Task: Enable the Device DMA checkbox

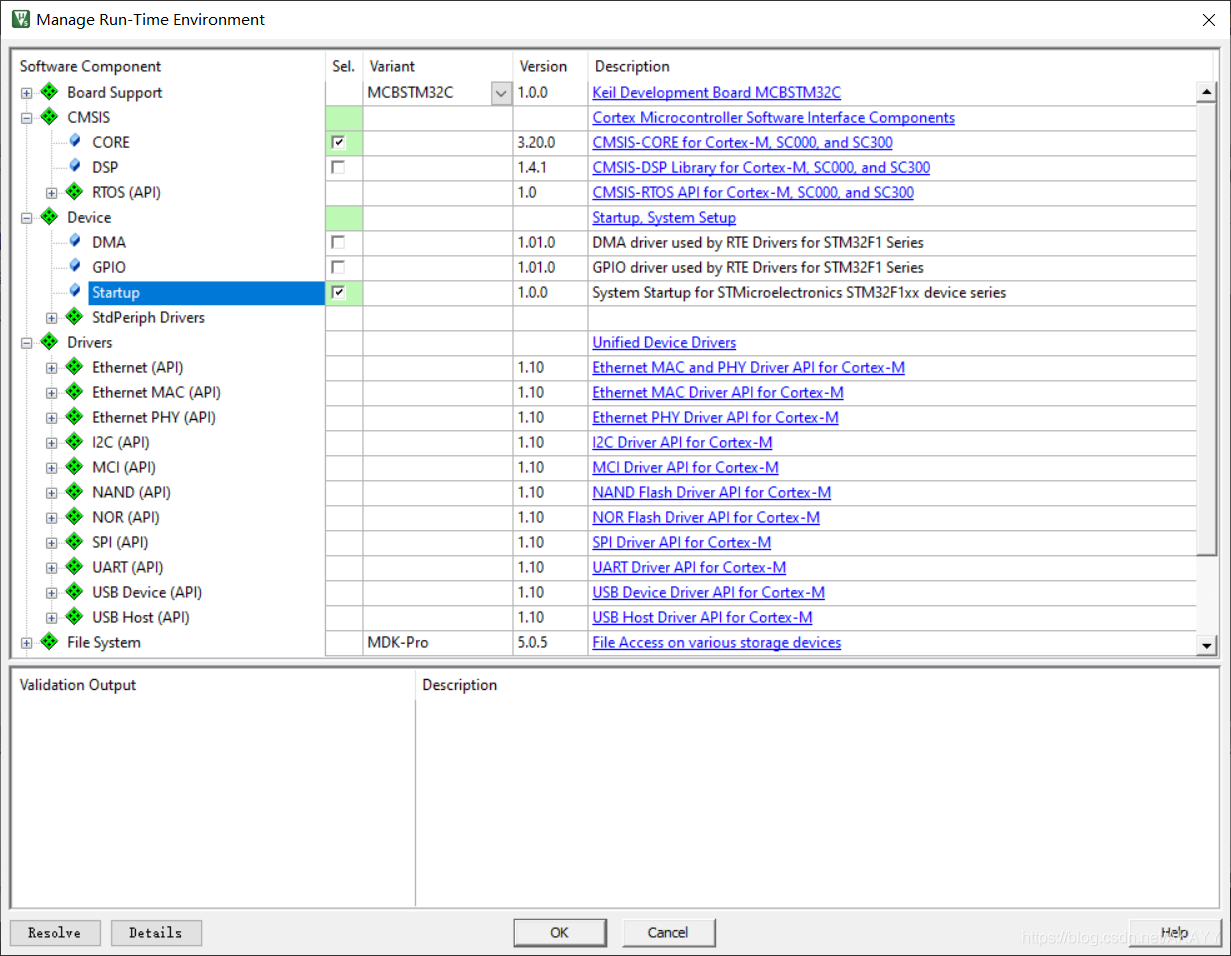Action: tap(338, 242)
